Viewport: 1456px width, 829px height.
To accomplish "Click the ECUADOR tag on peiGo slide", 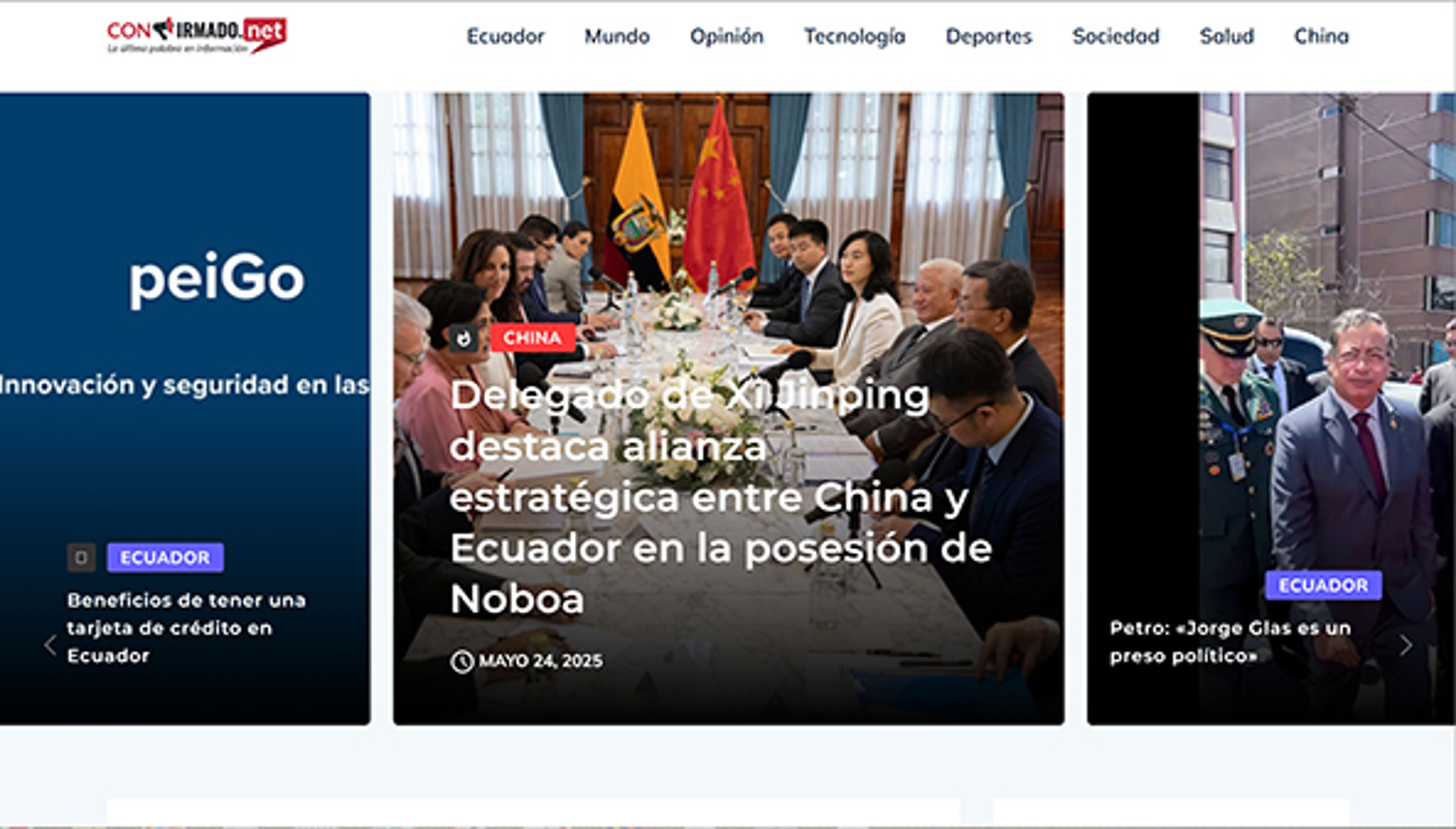I will (x=165, y=557).
